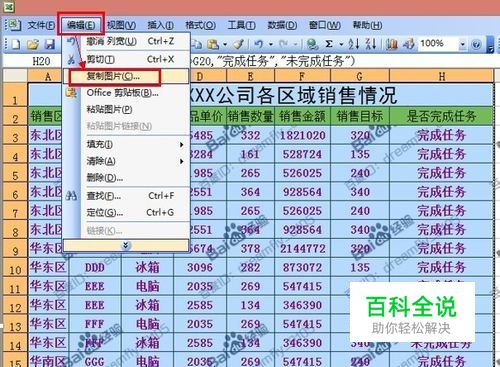Click the Excel application icon in title bar
Screen dimensions: 500x367
8,6
